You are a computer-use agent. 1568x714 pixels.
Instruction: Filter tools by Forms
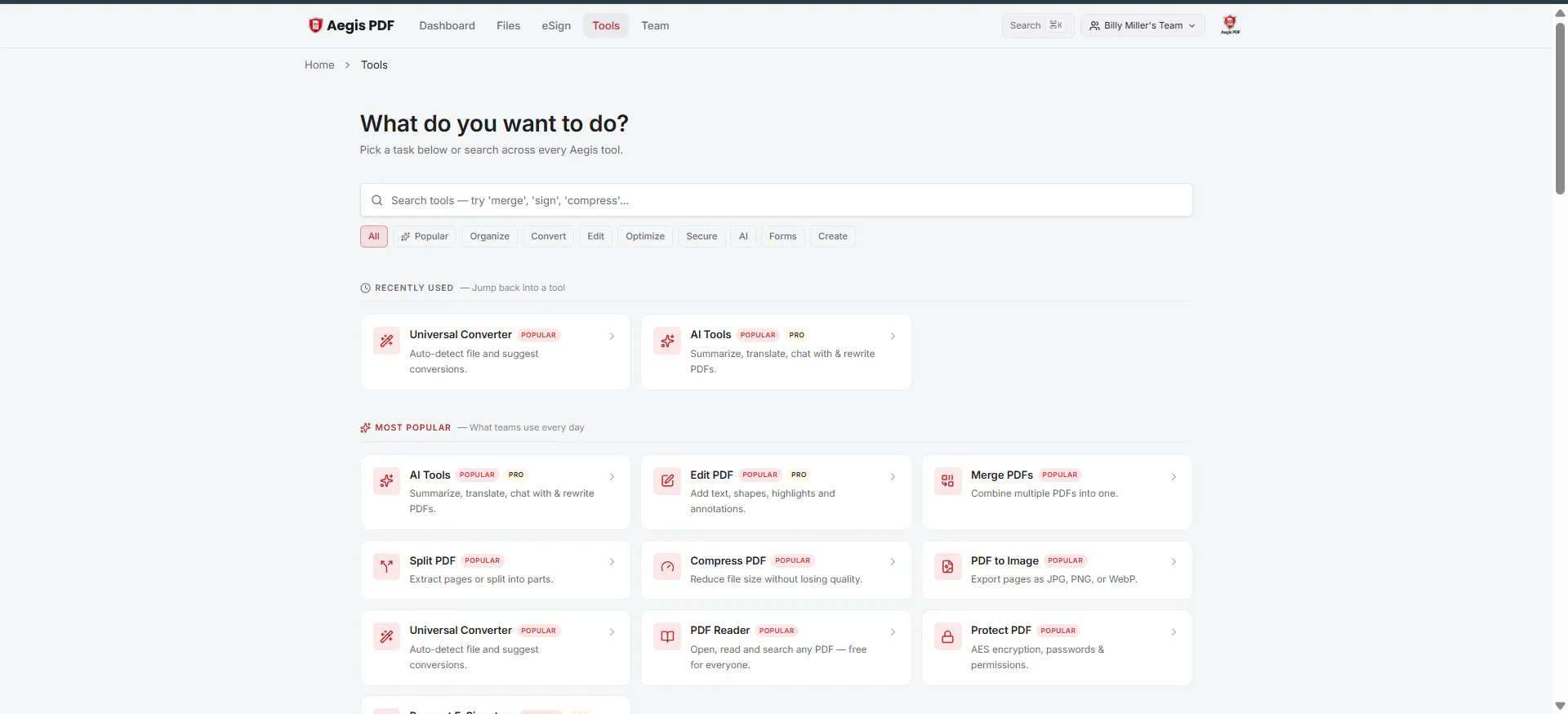coord(782,236)
